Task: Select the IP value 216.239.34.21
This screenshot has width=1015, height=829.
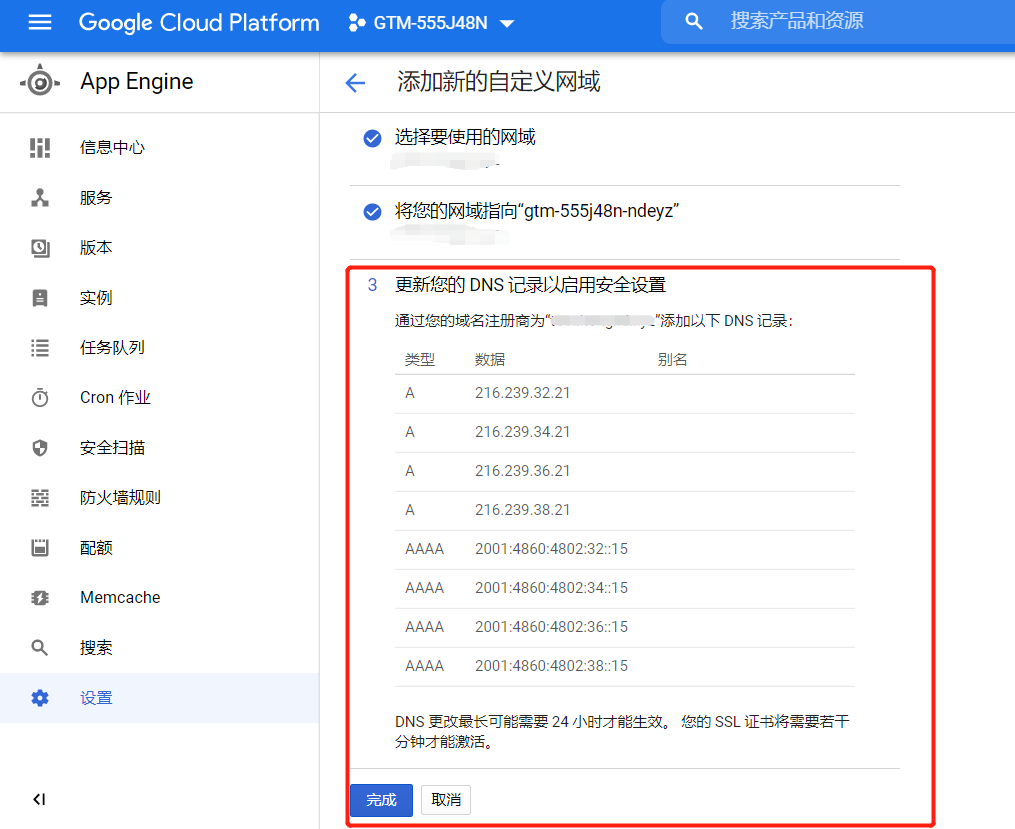Action: coord(522,432)
